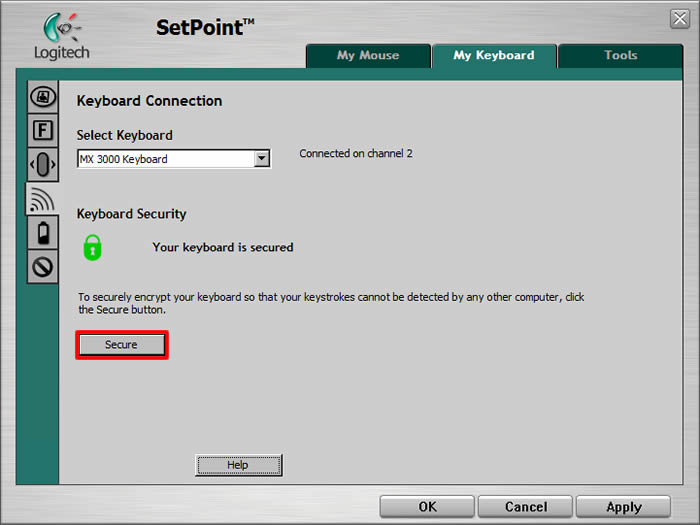Image resolution: width=700 pixels, height=525 pixels.
Task: Click the Help button
Action: pos(238,465)
